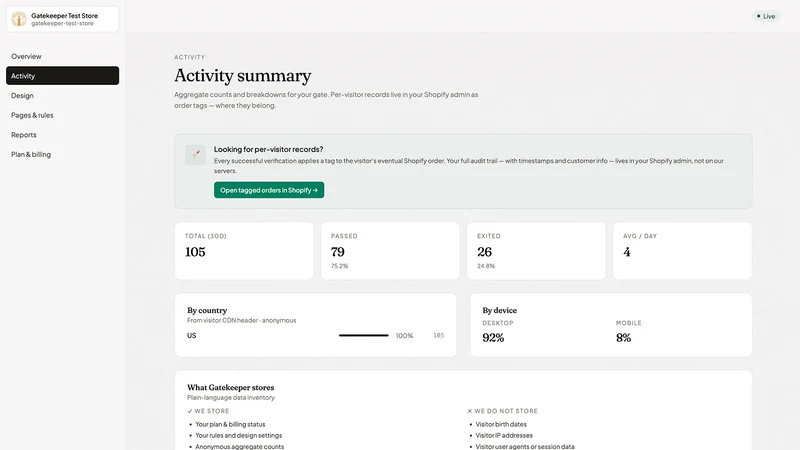Viewport: 800px width, 450px height.
Task: Click the US country progress bar
Action: click(364, 335)
